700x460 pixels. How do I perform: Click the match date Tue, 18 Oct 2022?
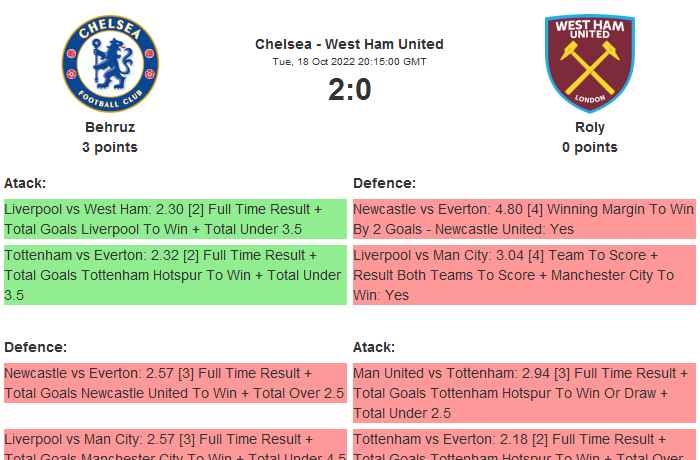(349, 62)
